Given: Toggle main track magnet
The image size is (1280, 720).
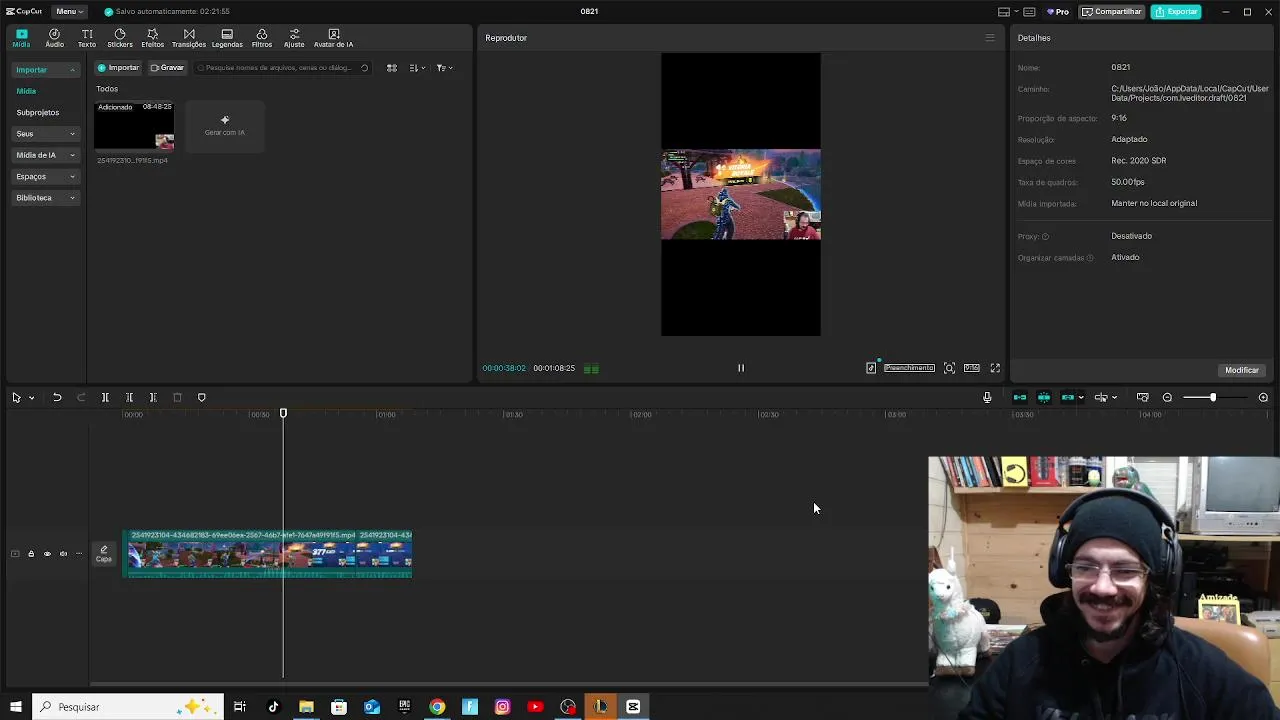Looking at the screenshot, I should point(1020,398).
